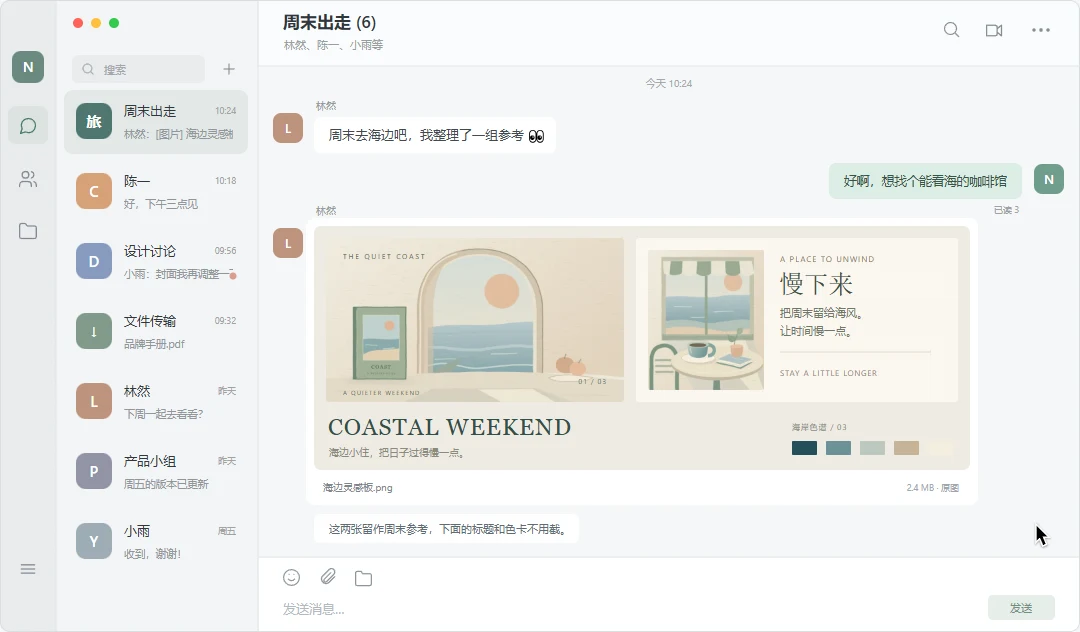The image size is (1080, 632).
Task: Open the hamburger menu at sidebar bottom
Action: pyautogui.click(x=28, y=569)
